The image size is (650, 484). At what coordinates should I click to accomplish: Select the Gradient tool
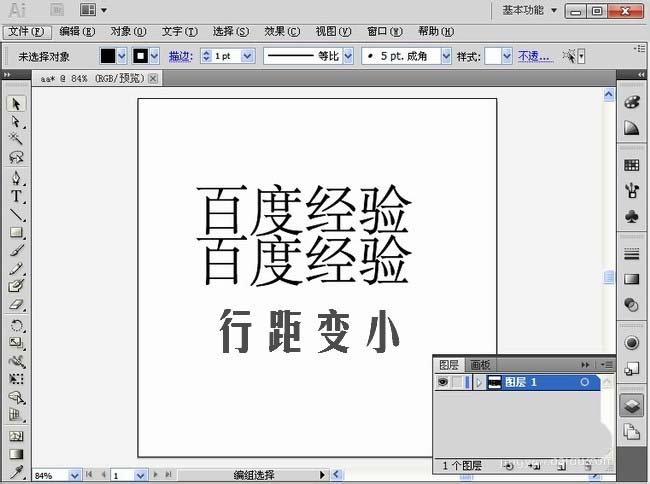click(16, 454)
